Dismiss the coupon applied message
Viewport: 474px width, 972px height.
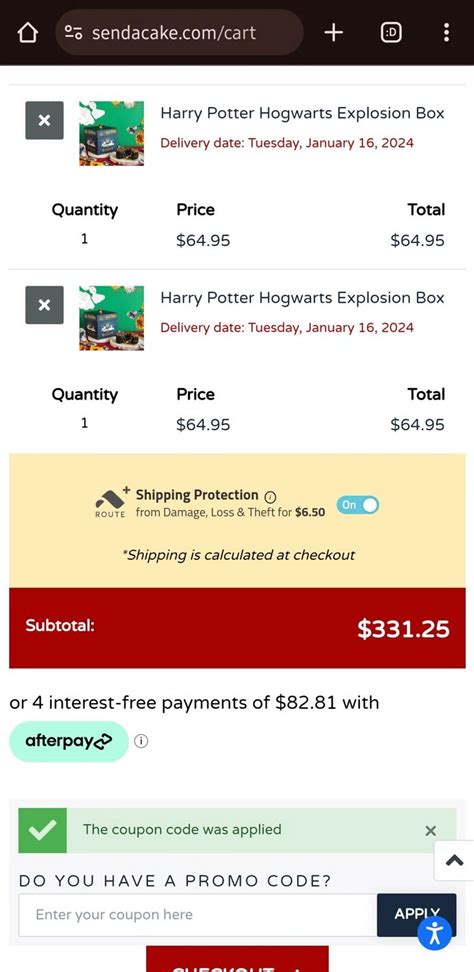point(431,831)
